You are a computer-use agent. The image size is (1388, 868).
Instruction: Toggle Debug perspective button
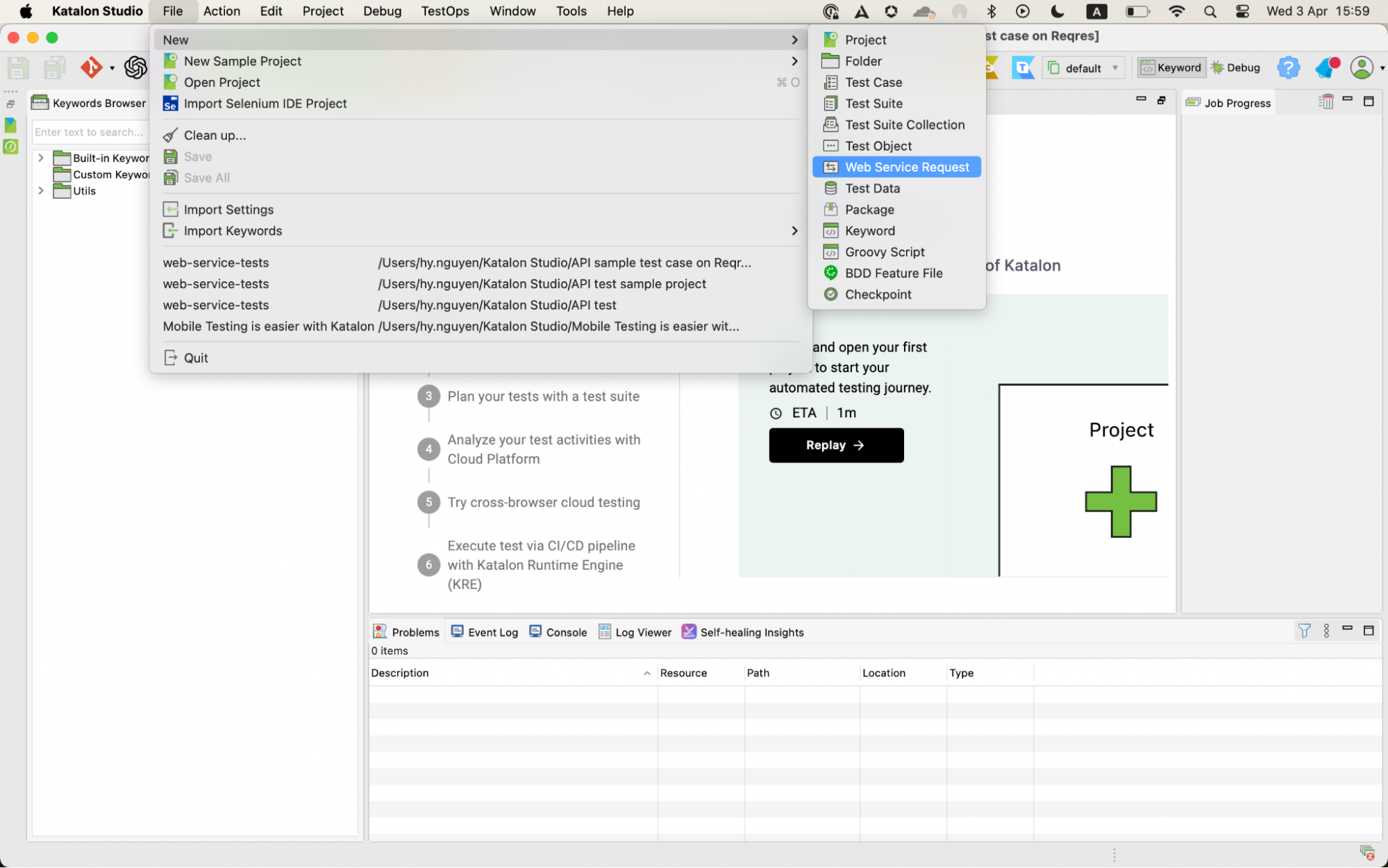1235,67
